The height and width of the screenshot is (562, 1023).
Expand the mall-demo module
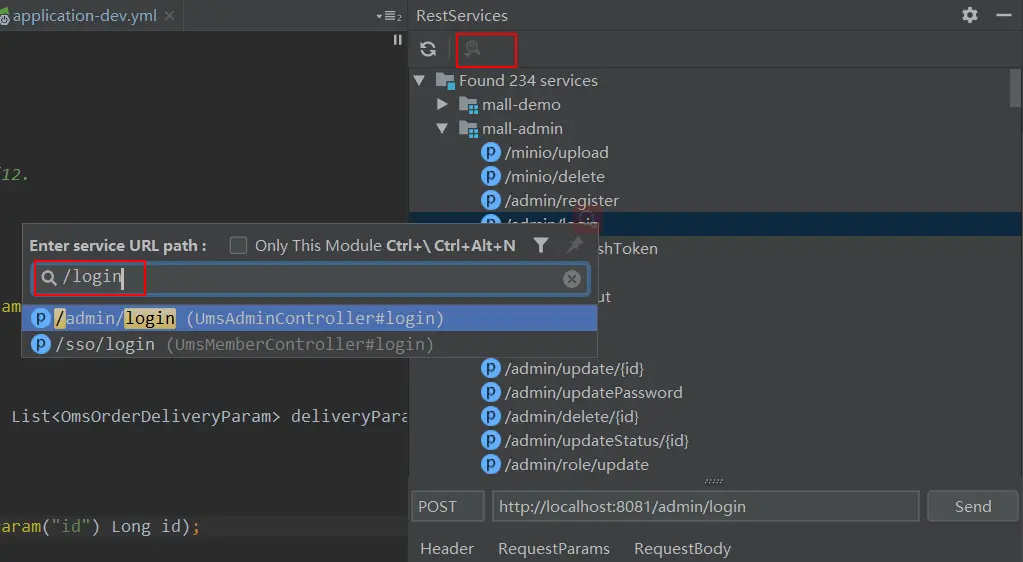(x=442, y=104)
